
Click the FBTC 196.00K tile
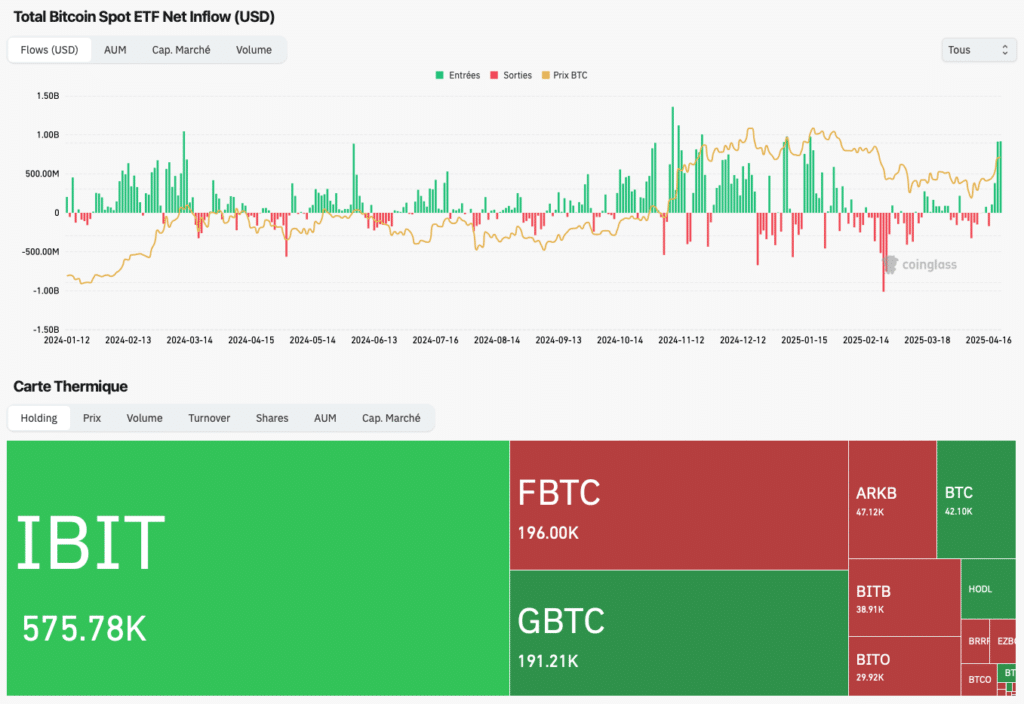[679, 505]
